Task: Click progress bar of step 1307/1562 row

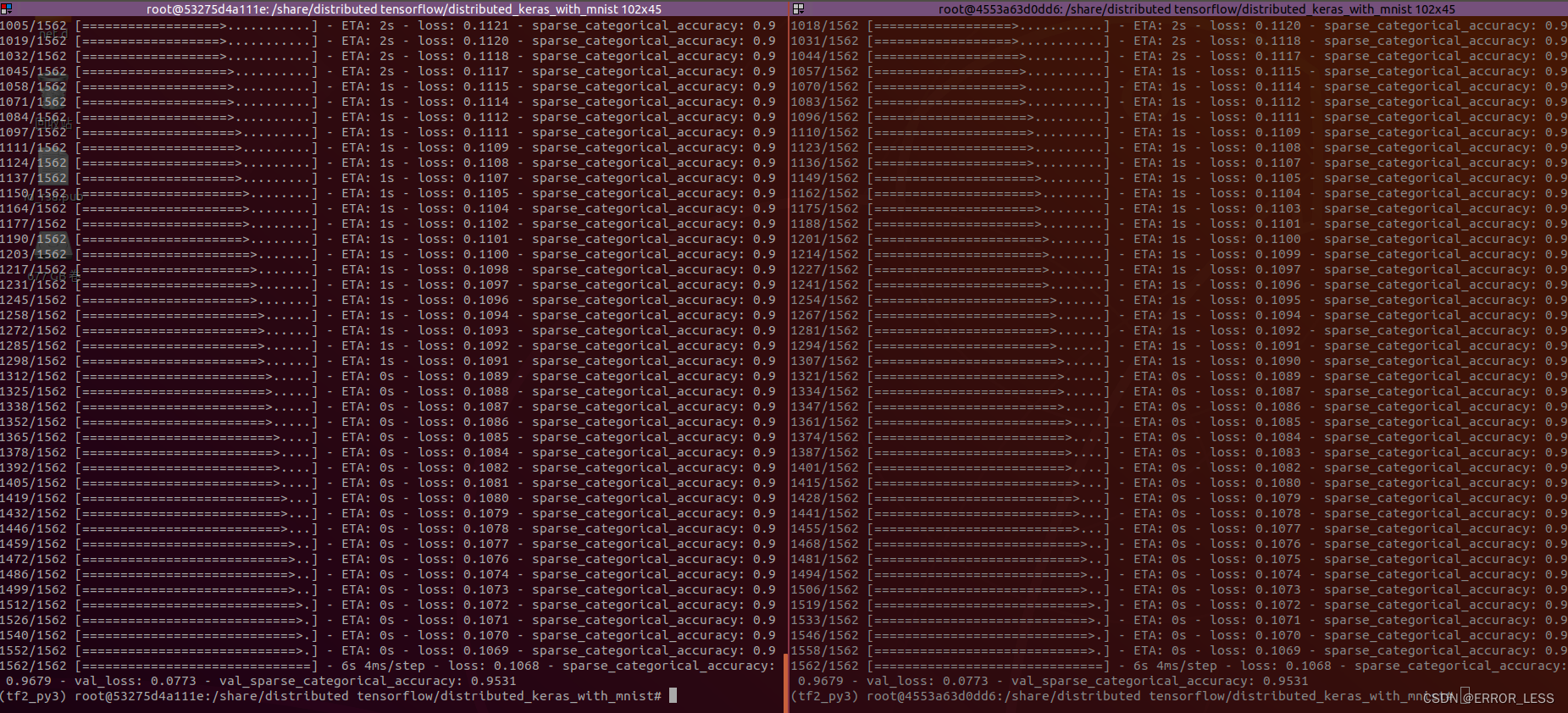Action: click(989, 361)
